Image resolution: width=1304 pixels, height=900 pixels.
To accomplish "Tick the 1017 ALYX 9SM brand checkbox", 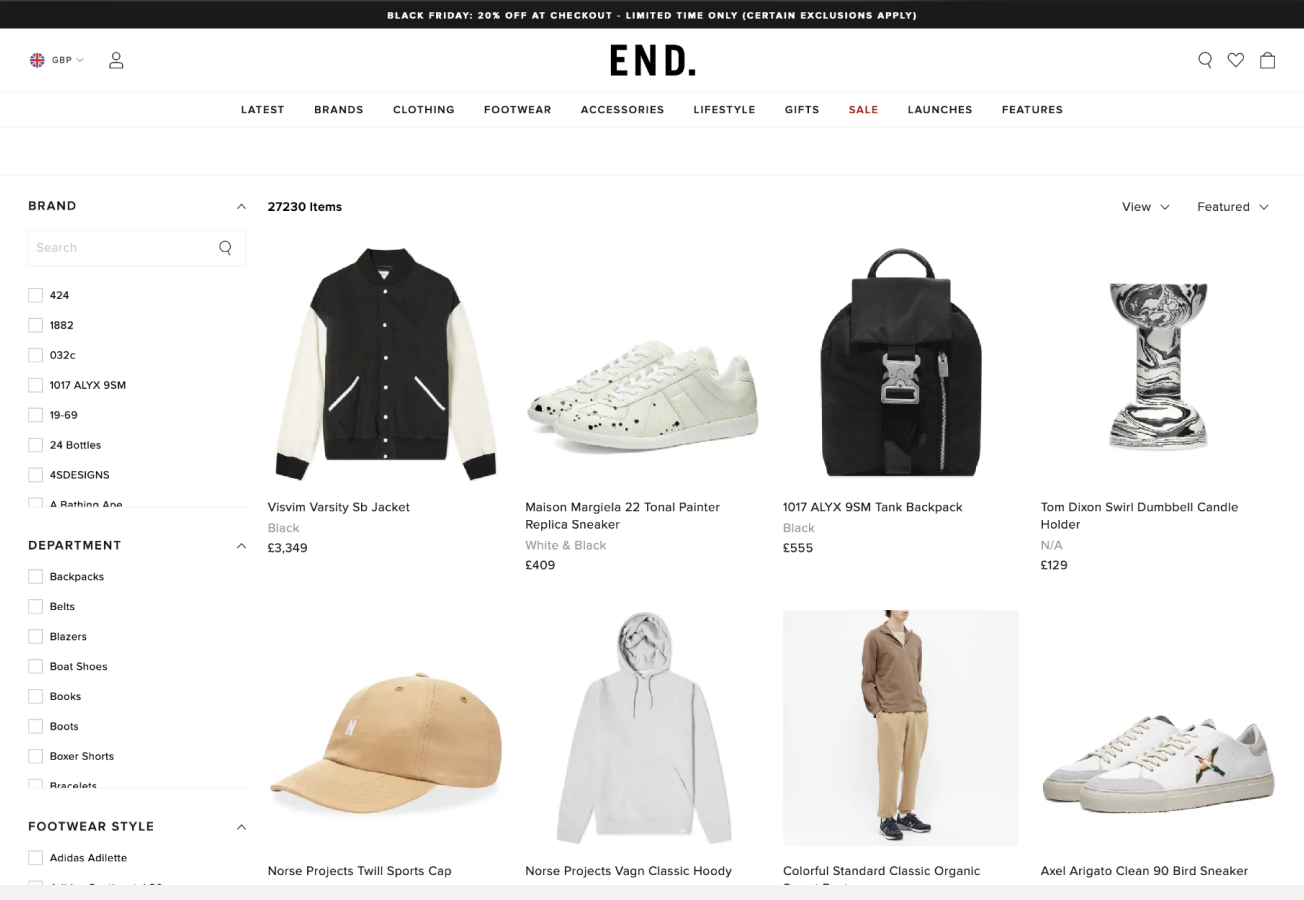I will tap(35, 385).
